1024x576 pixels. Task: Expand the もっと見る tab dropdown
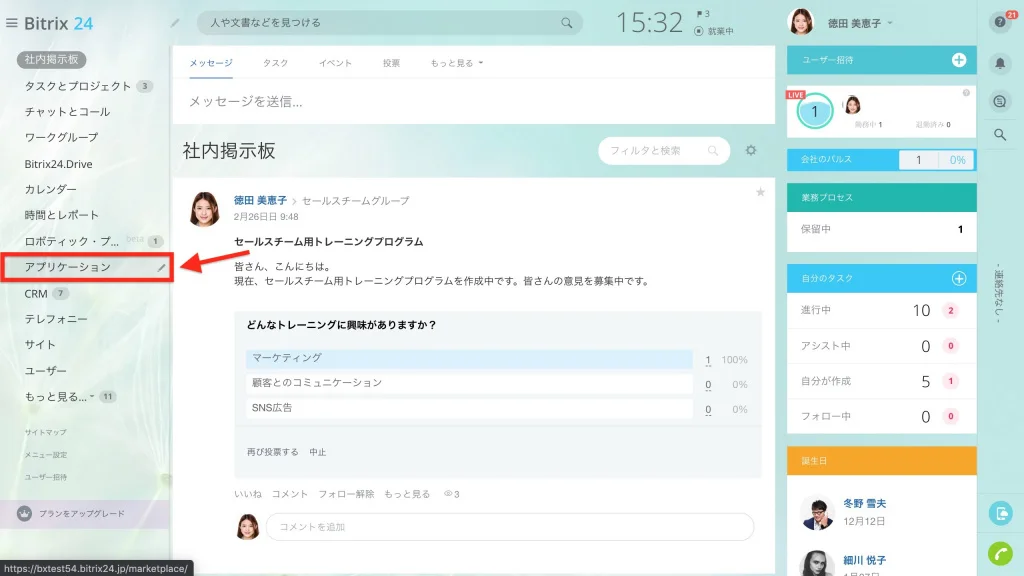coord(456,63)
